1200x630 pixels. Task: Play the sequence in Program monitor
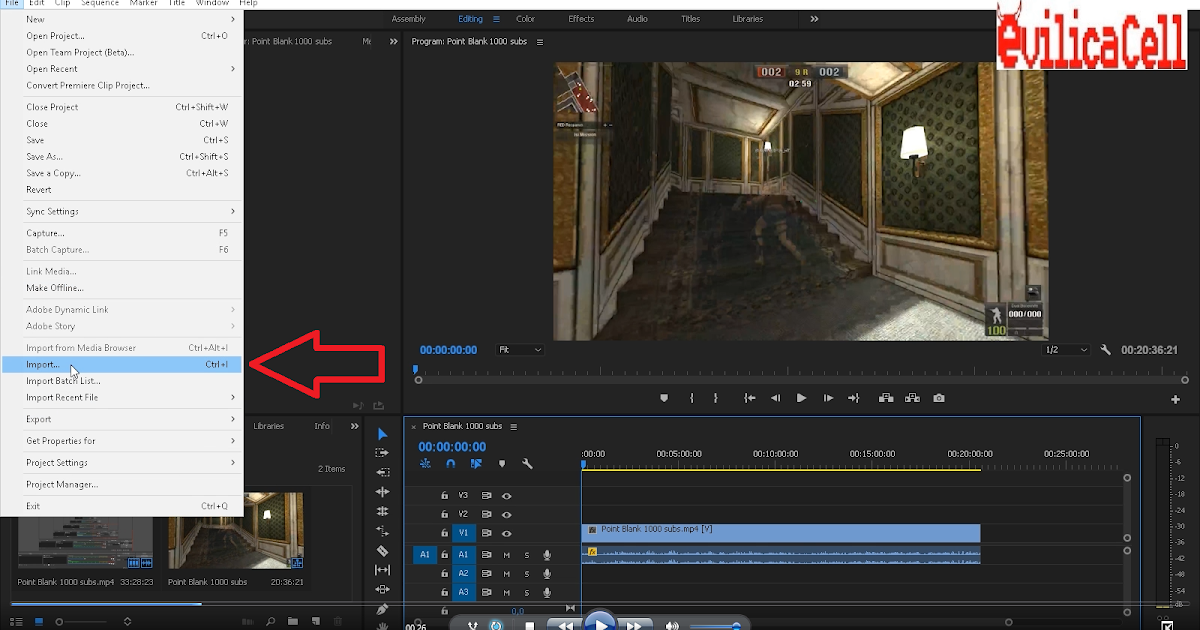pos(801,398)
